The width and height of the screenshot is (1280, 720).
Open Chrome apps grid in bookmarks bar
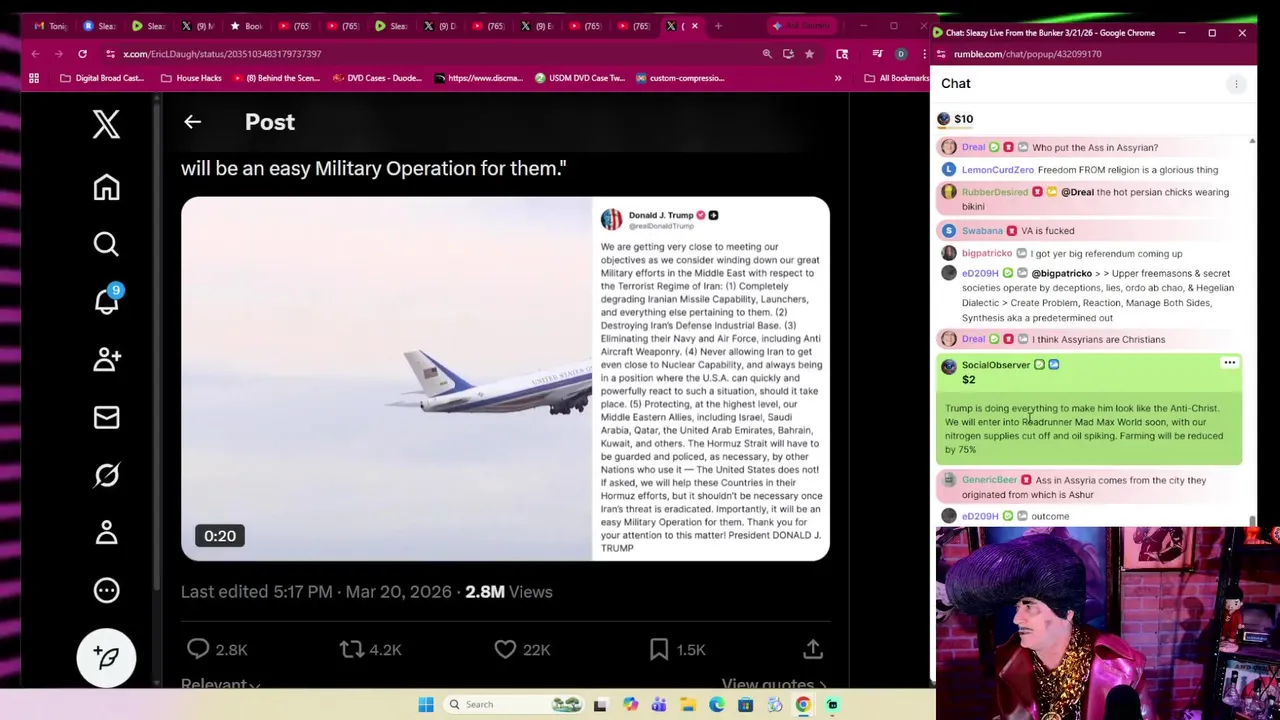pyautogui.click(x=34, y=78)
